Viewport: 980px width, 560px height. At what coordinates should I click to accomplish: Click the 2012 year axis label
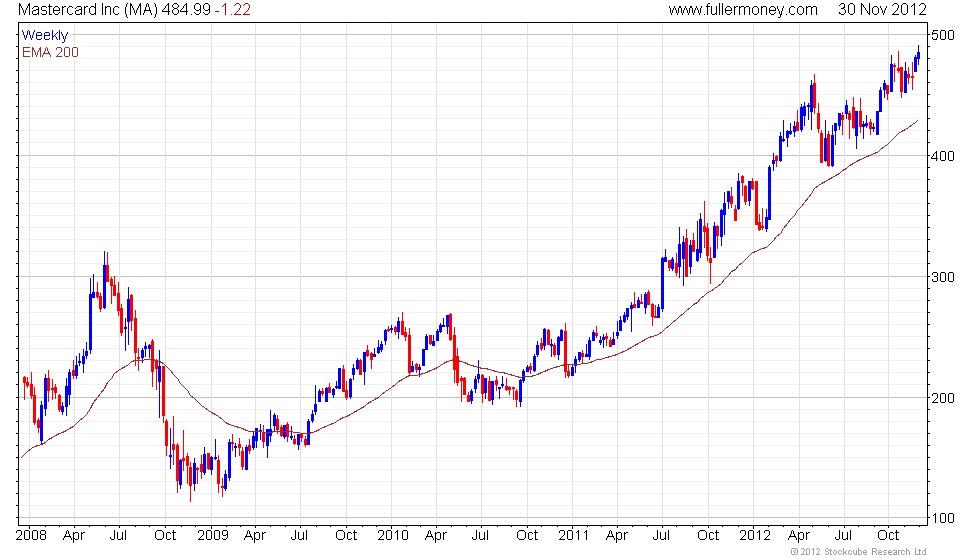coord(754,535)
